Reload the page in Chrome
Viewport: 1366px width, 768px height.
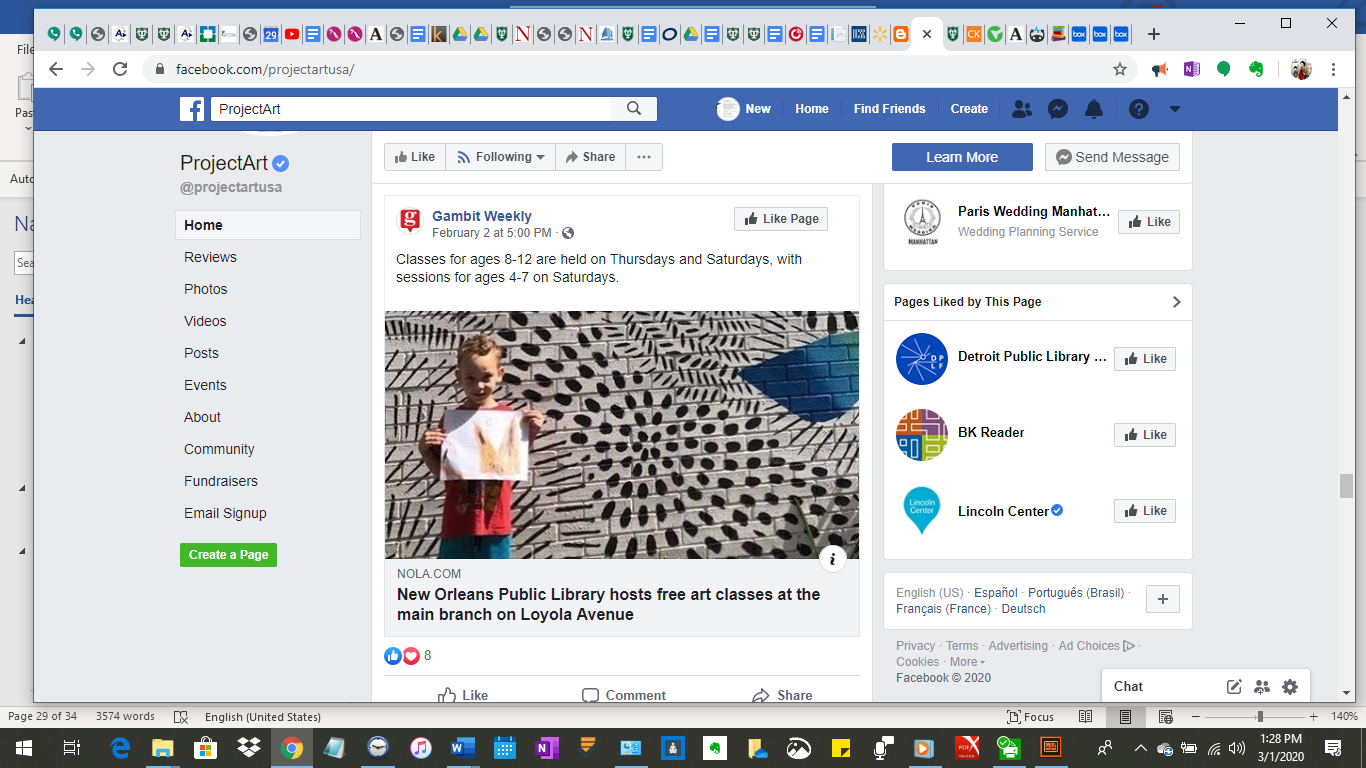120,69
